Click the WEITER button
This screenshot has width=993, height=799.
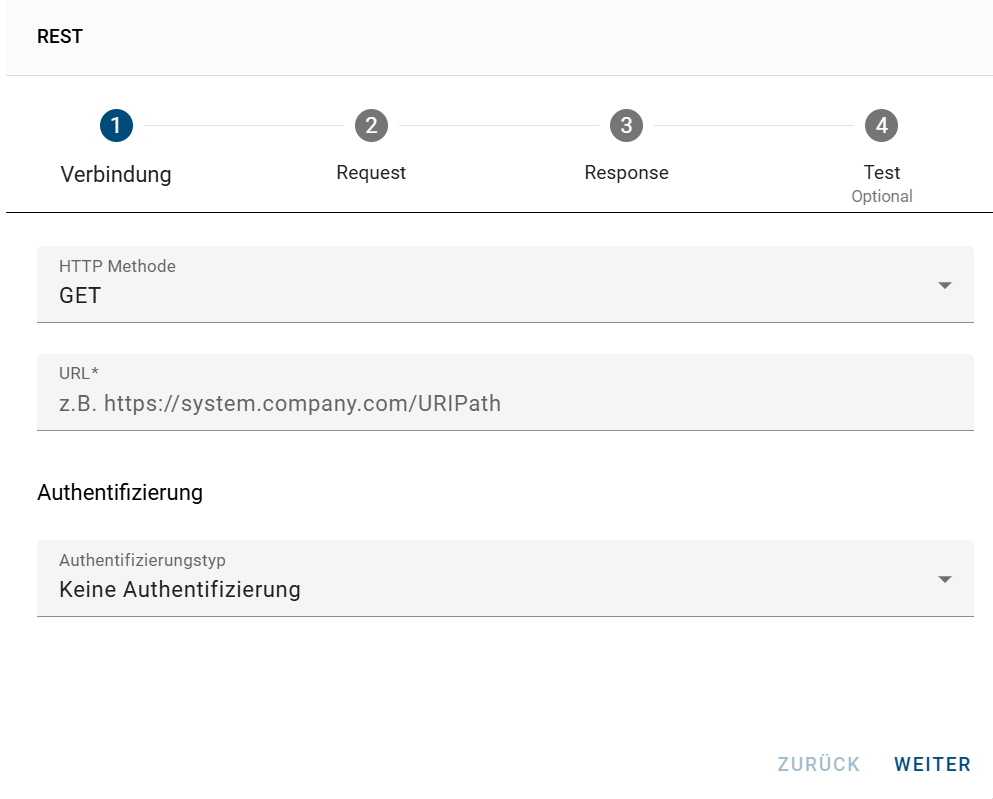931,763
